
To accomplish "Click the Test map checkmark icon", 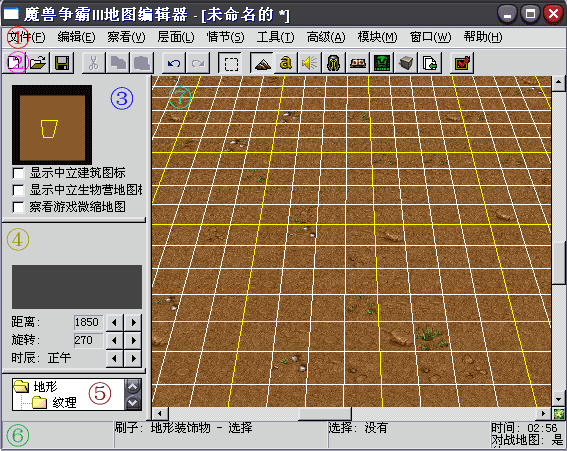I will [462, 63].
